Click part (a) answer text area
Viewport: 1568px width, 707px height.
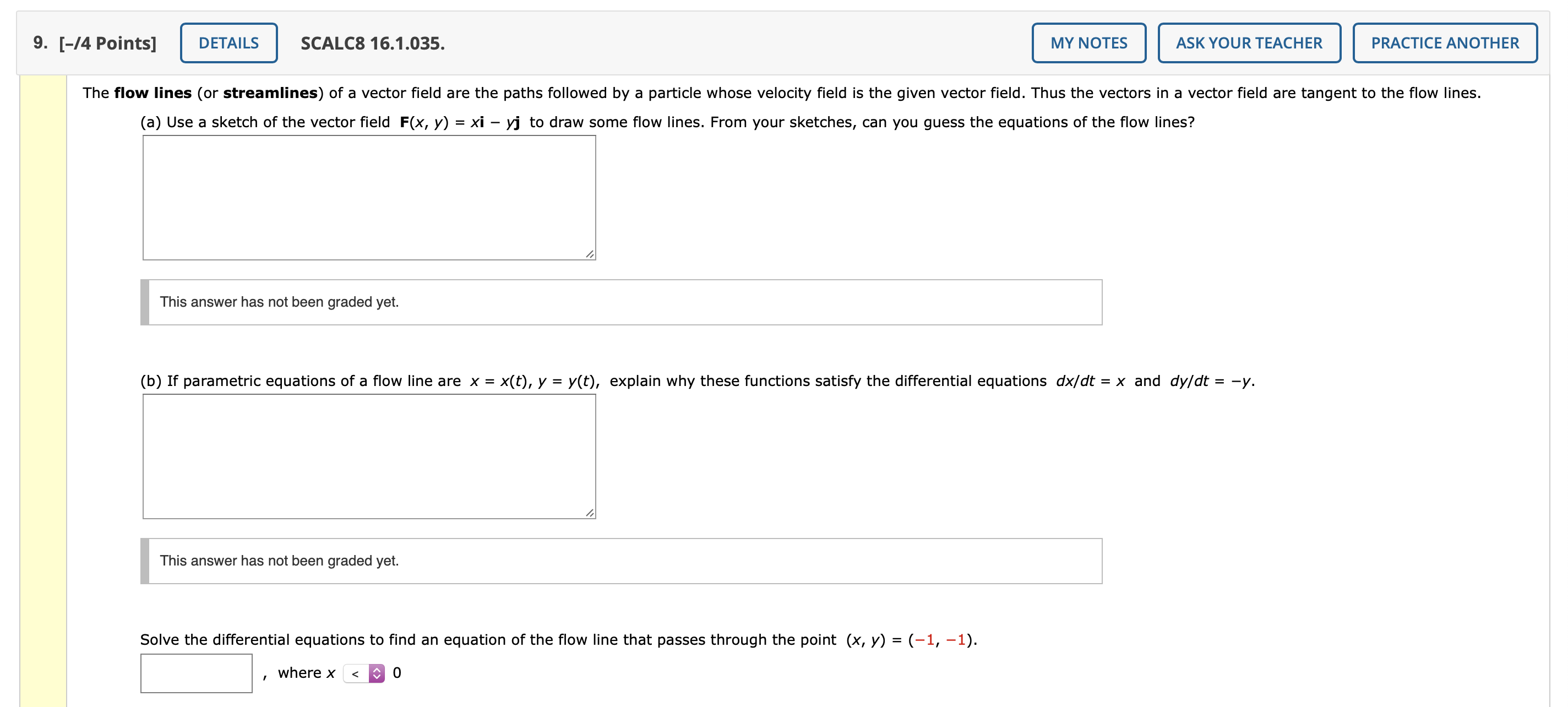[369, 198]
